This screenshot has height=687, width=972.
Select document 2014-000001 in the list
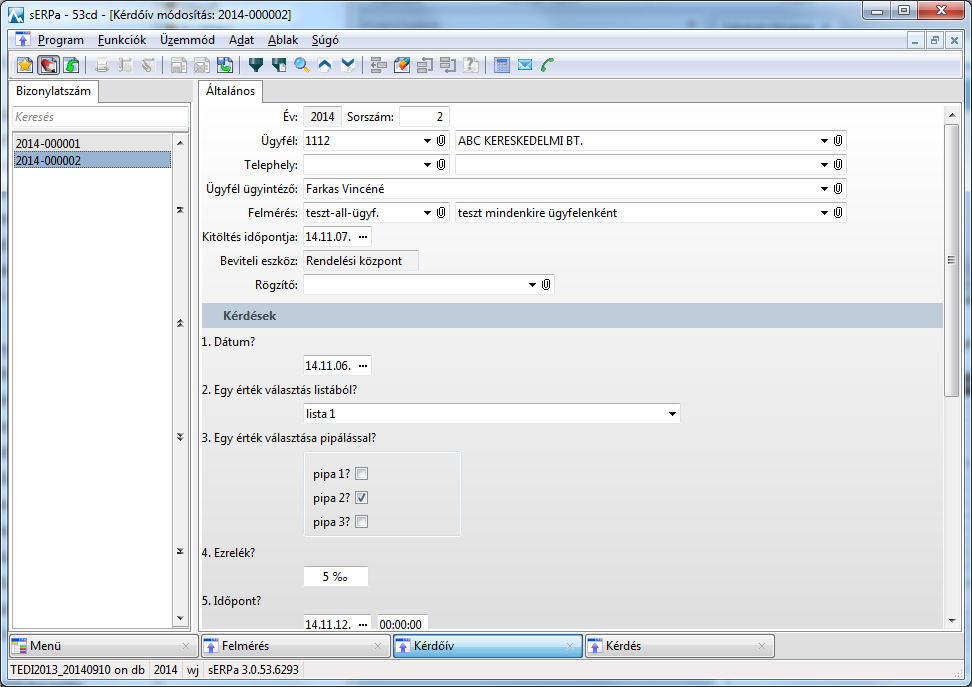(48, 144)
